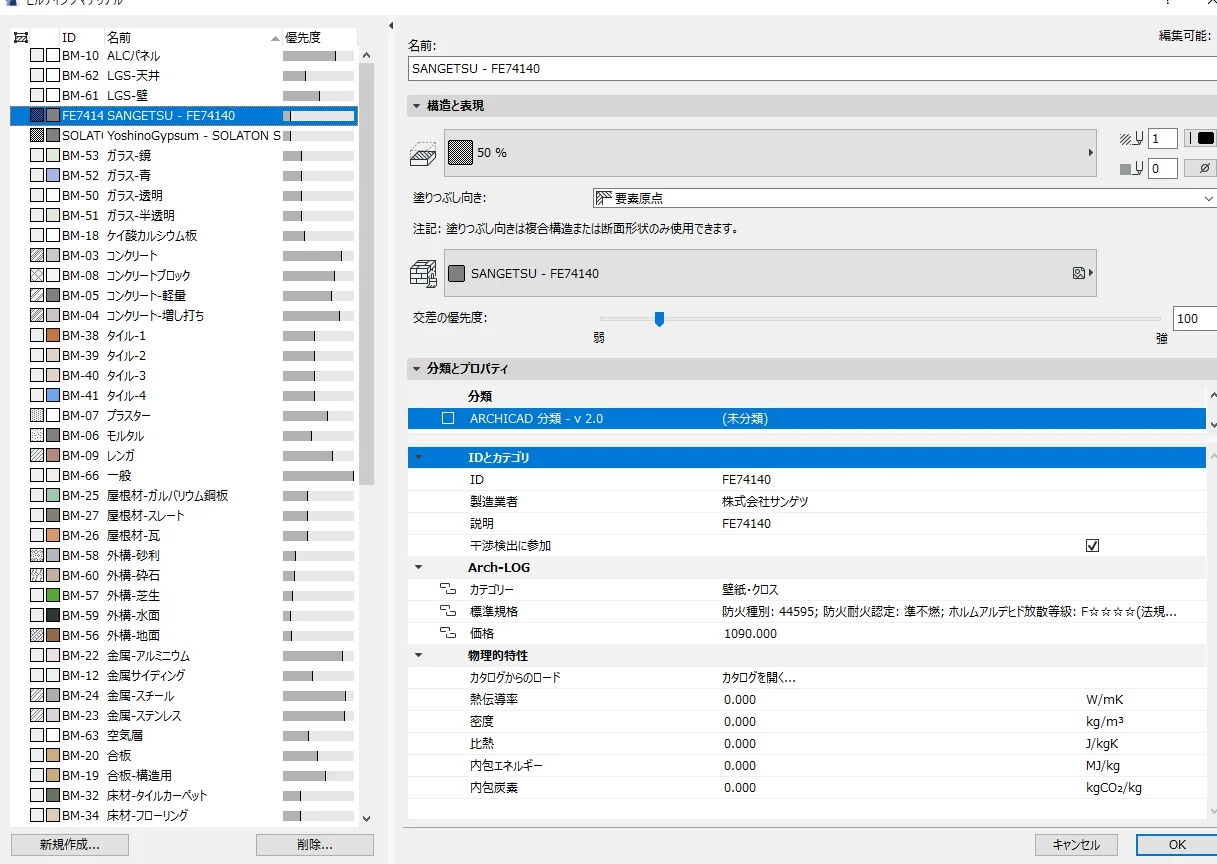Click the 名前 input field
This screenshot has height=864, width=1217.
click(x=813, y=69)
